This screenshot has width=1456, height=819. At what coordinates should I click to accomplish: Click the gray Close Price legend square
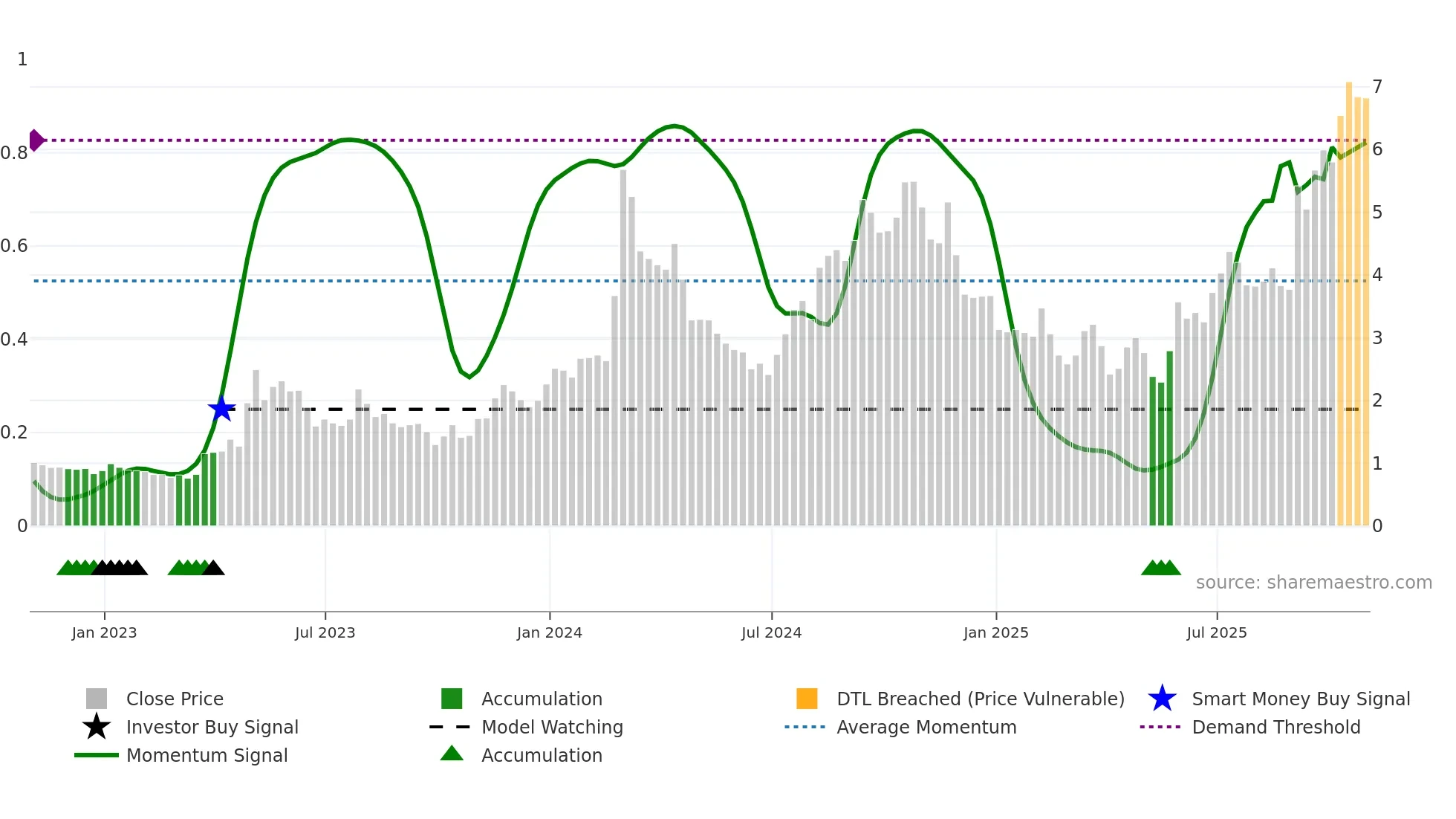97,699
